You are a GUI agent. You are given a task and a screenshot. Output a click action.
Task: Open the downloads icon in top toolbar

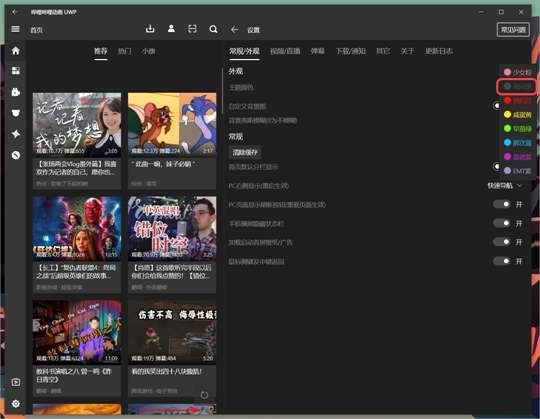150,29
